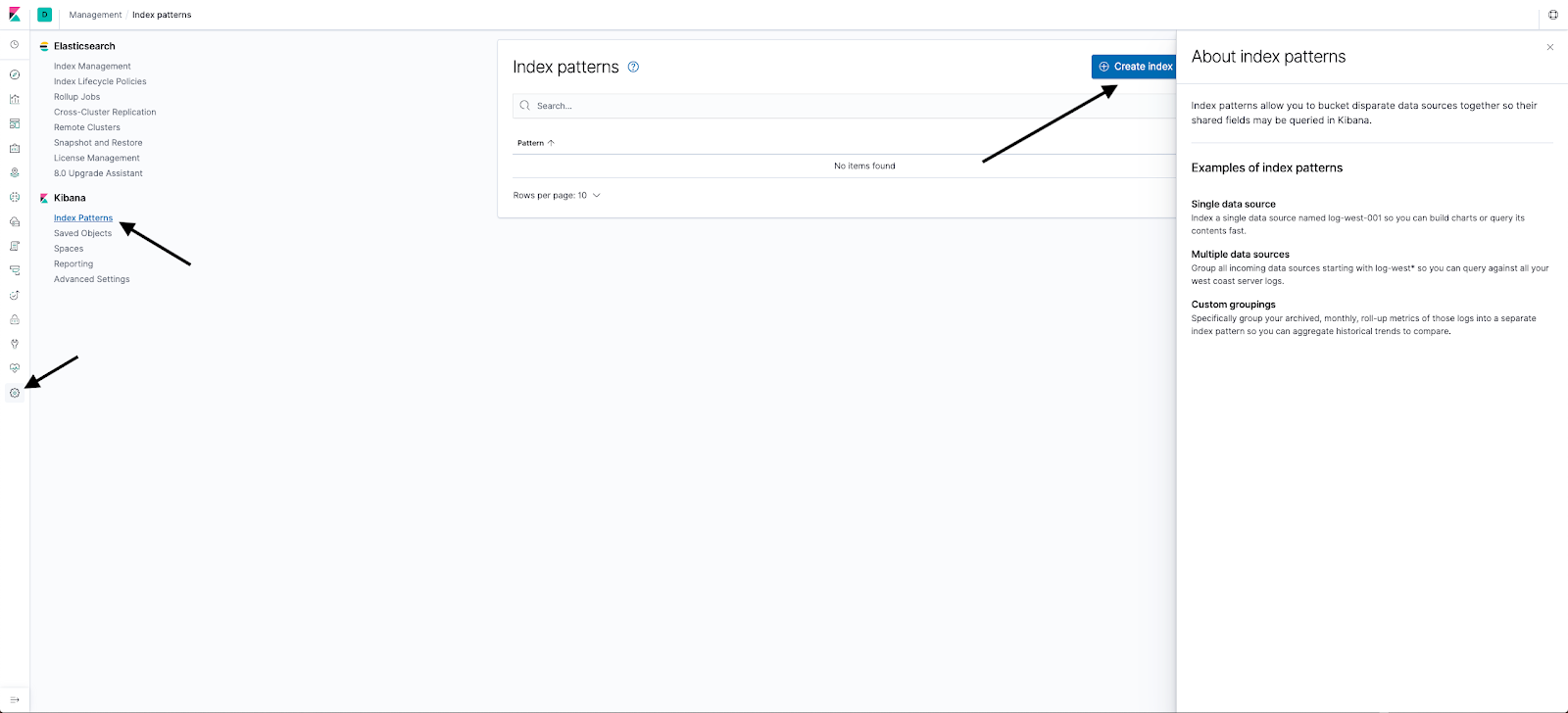This screenshot has height=713, width=1568.
Task: Open the Management gear icon
Action: click(x=15, y=393)
